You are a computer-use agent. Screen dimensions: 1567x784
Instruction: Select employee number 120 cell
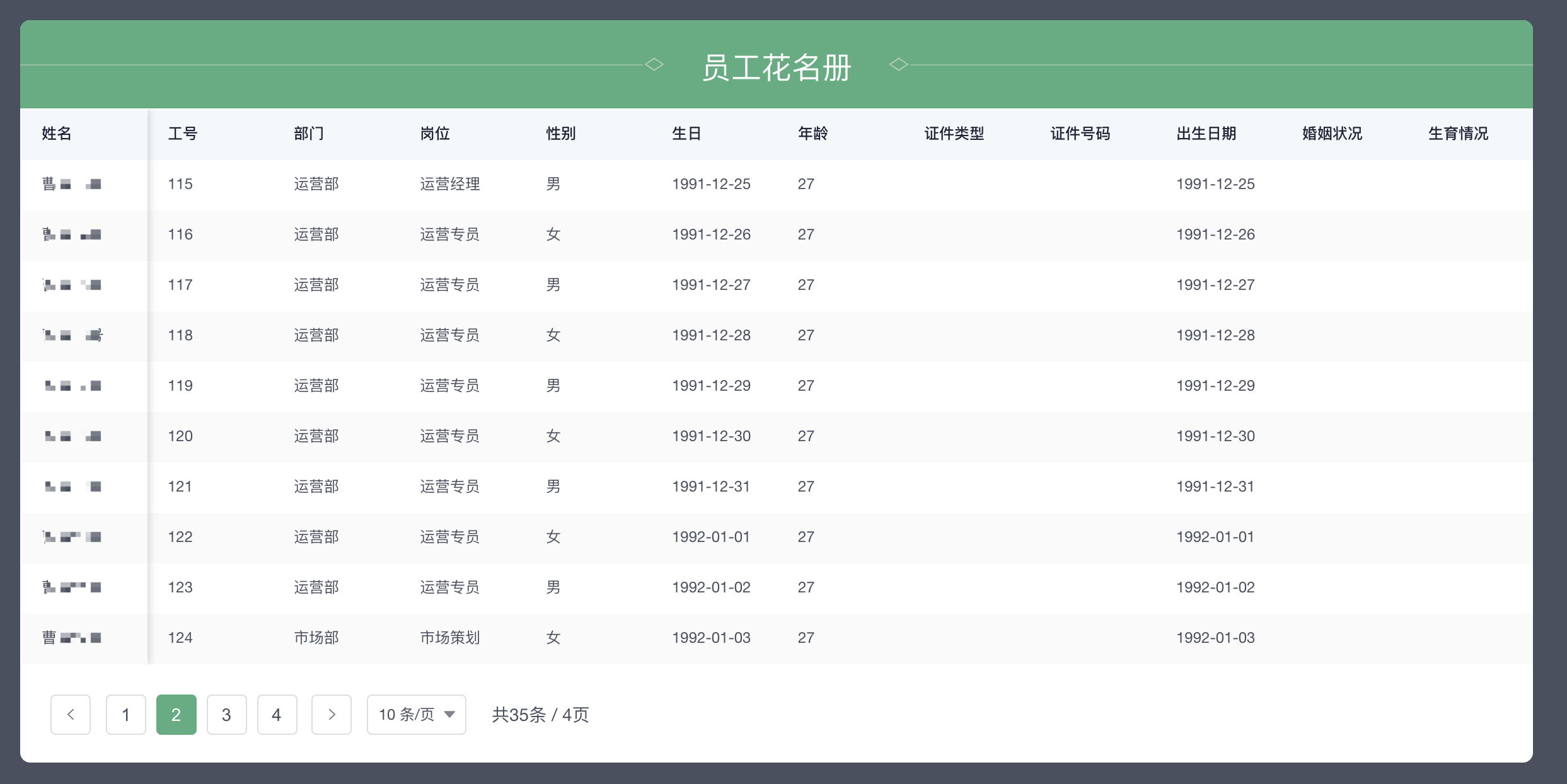click(180, 436)
